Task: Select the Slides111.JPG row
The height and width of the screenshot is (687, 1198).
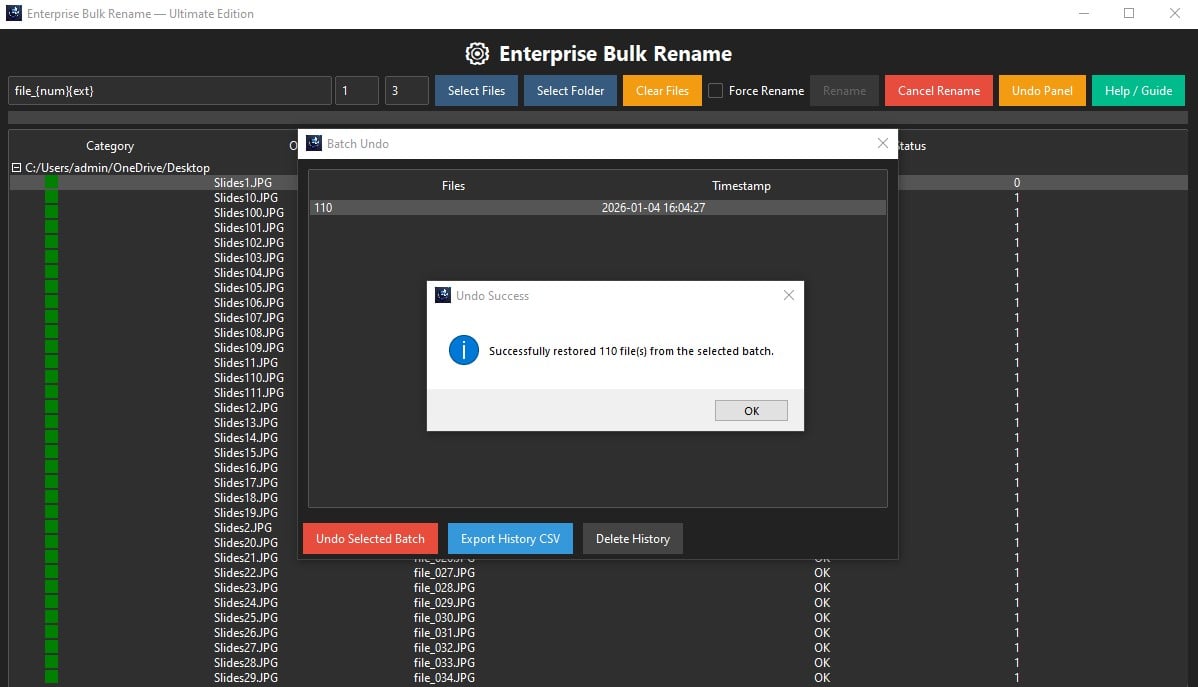Action: (x=597, y=393)
